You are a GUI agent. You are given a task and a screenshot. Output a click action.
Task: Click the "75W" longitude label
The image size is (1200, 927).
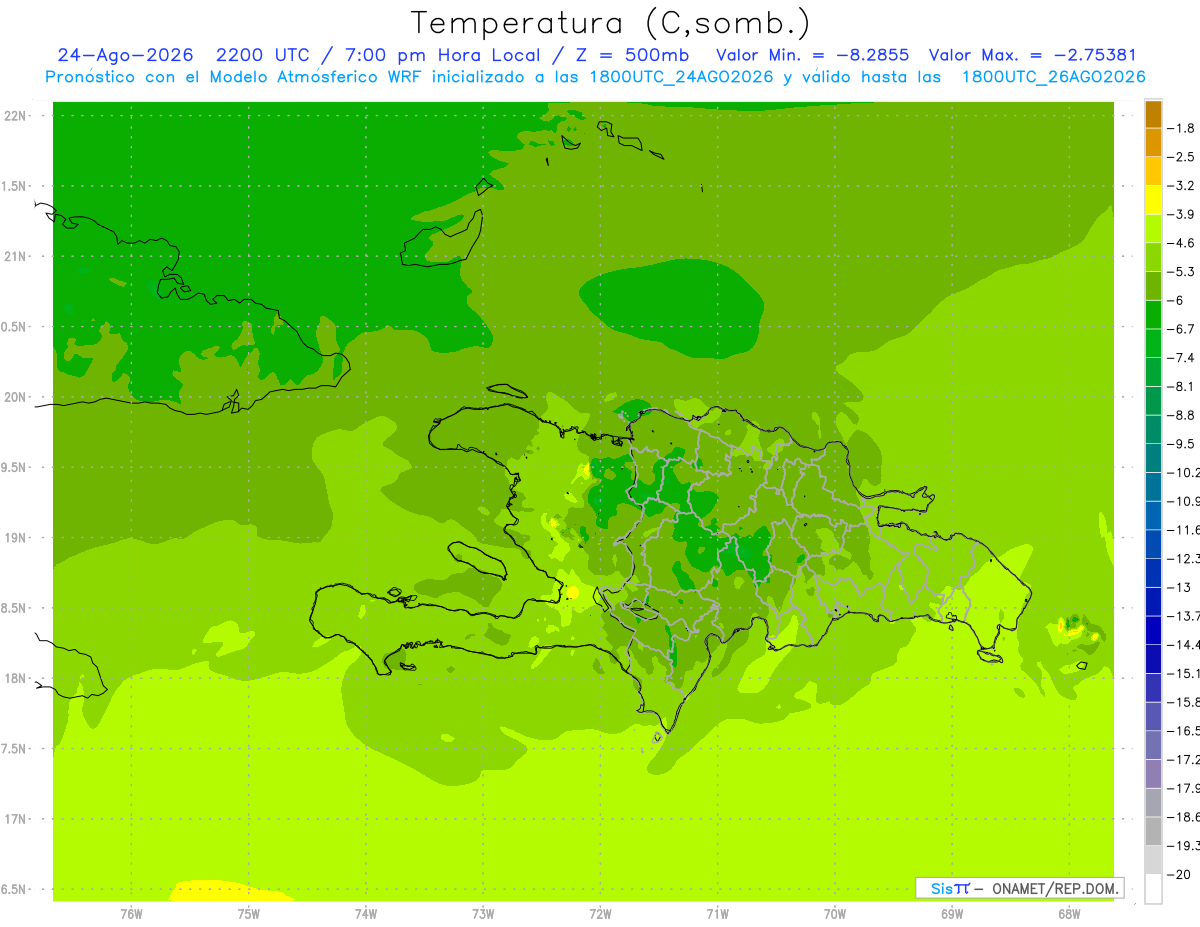[x=249, y=914]
